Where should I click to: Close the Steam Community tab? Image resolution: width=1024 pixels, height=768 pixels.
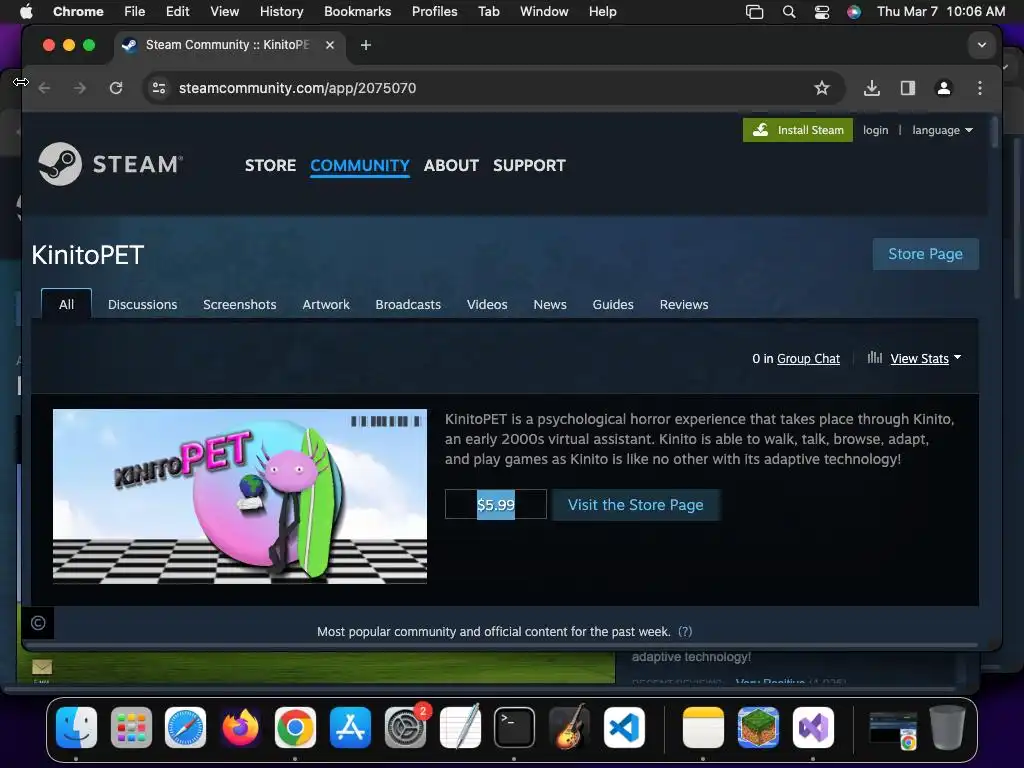[x=330, y=45]
